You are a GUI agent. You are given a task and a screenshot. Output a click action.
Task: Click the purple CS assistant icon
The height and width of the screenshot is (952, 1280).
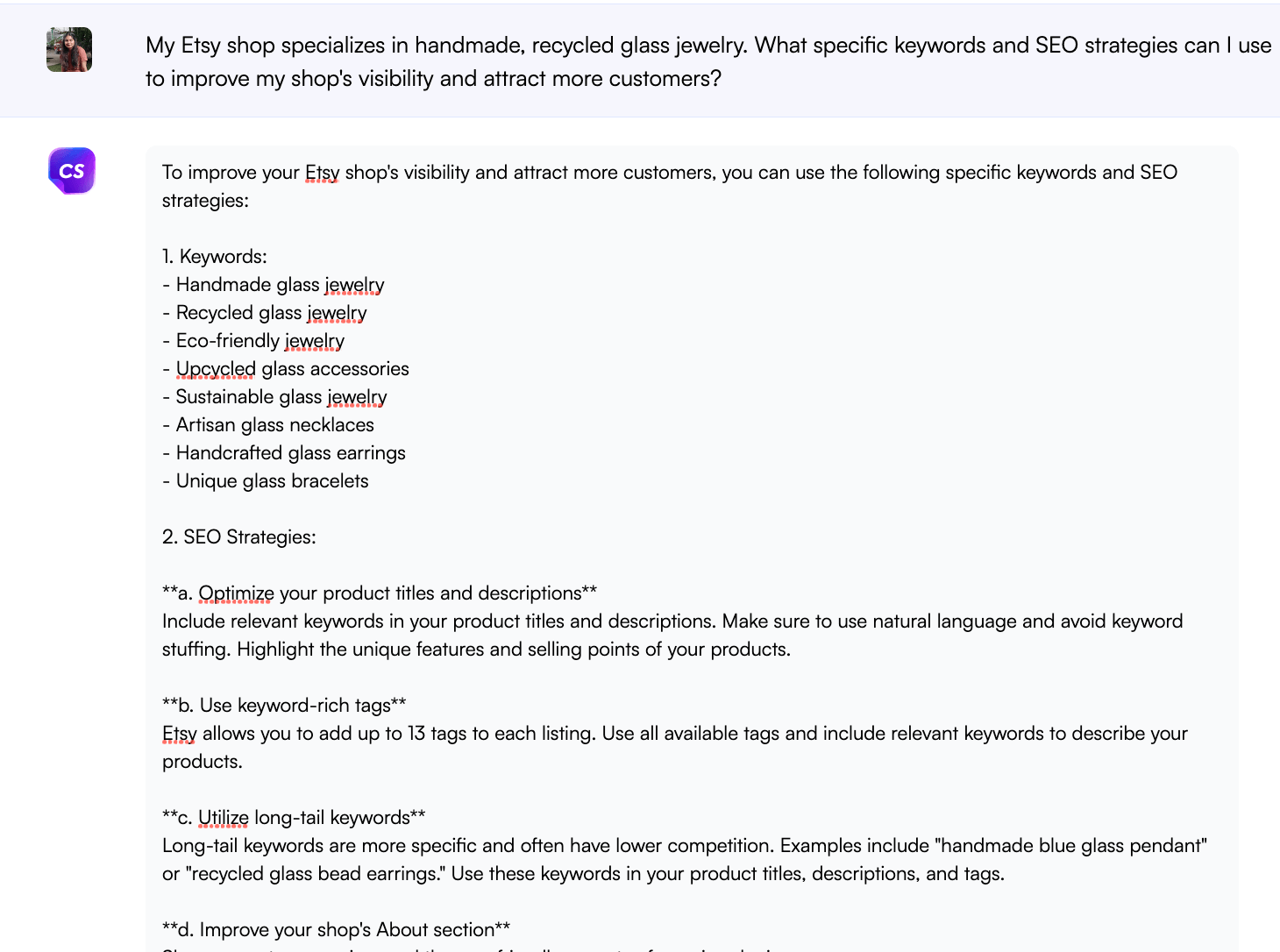point(72,170)
